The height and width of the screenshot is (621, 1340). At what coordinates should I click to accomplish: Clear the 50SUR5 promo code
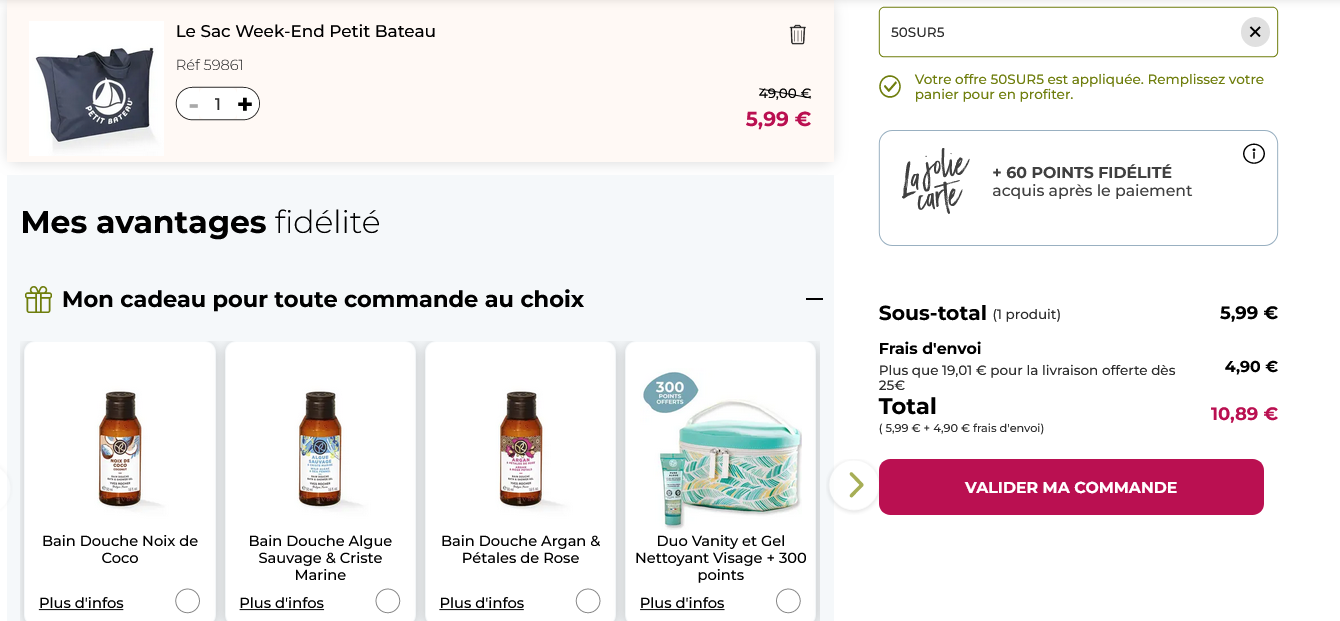(1255, 31)
